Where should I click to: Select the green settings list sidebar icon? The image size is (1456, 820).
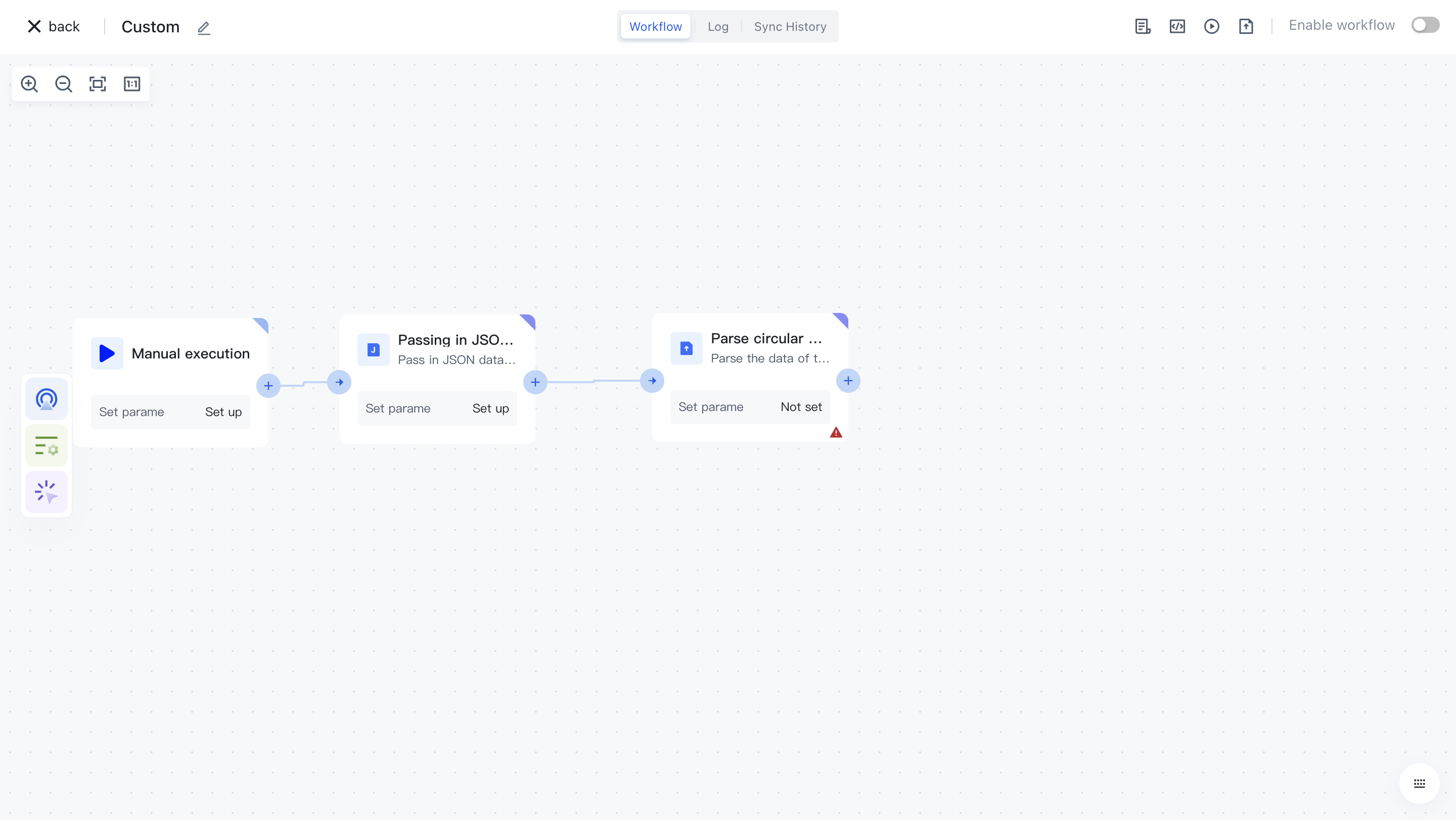pyautogui.click(x=47, y=445)
